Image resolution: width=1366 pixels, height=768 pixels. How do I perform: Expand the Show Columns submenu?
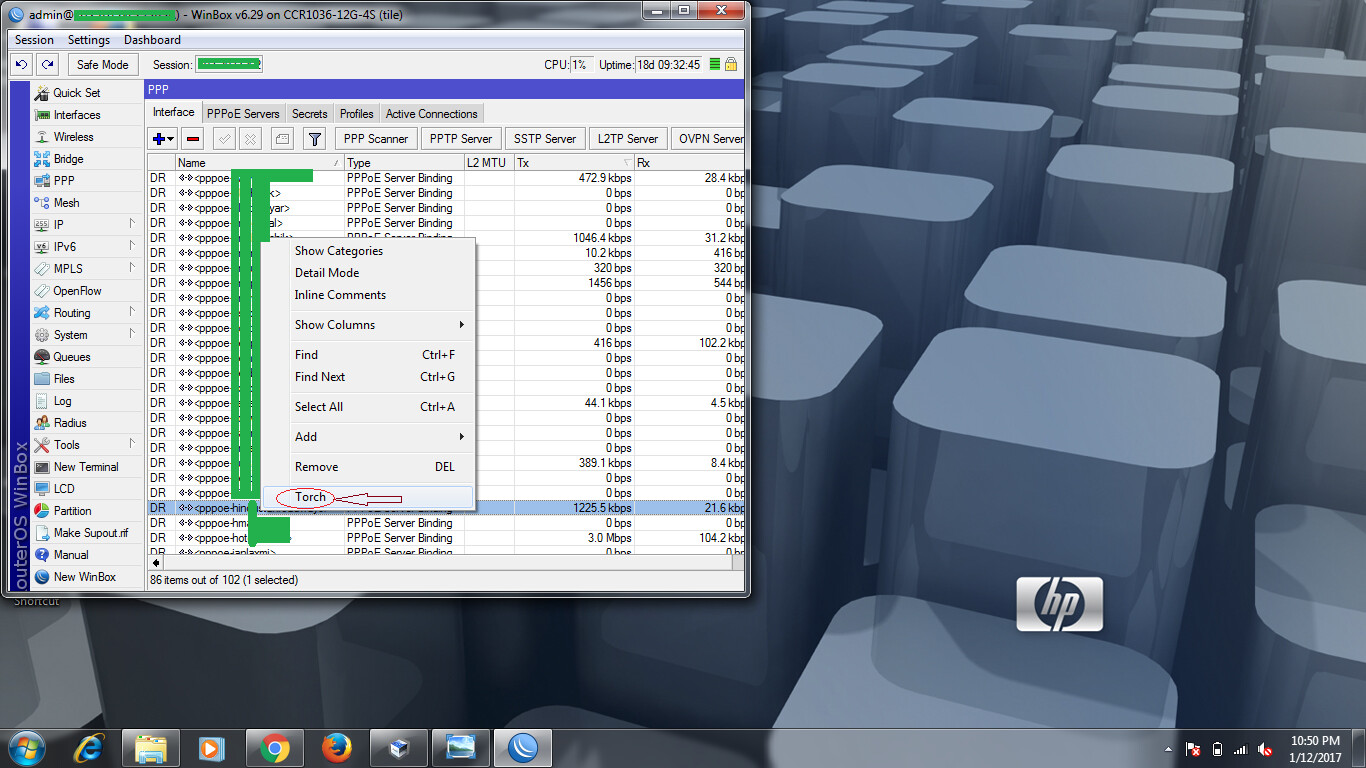pyautogui.click(x=335, y=324)
